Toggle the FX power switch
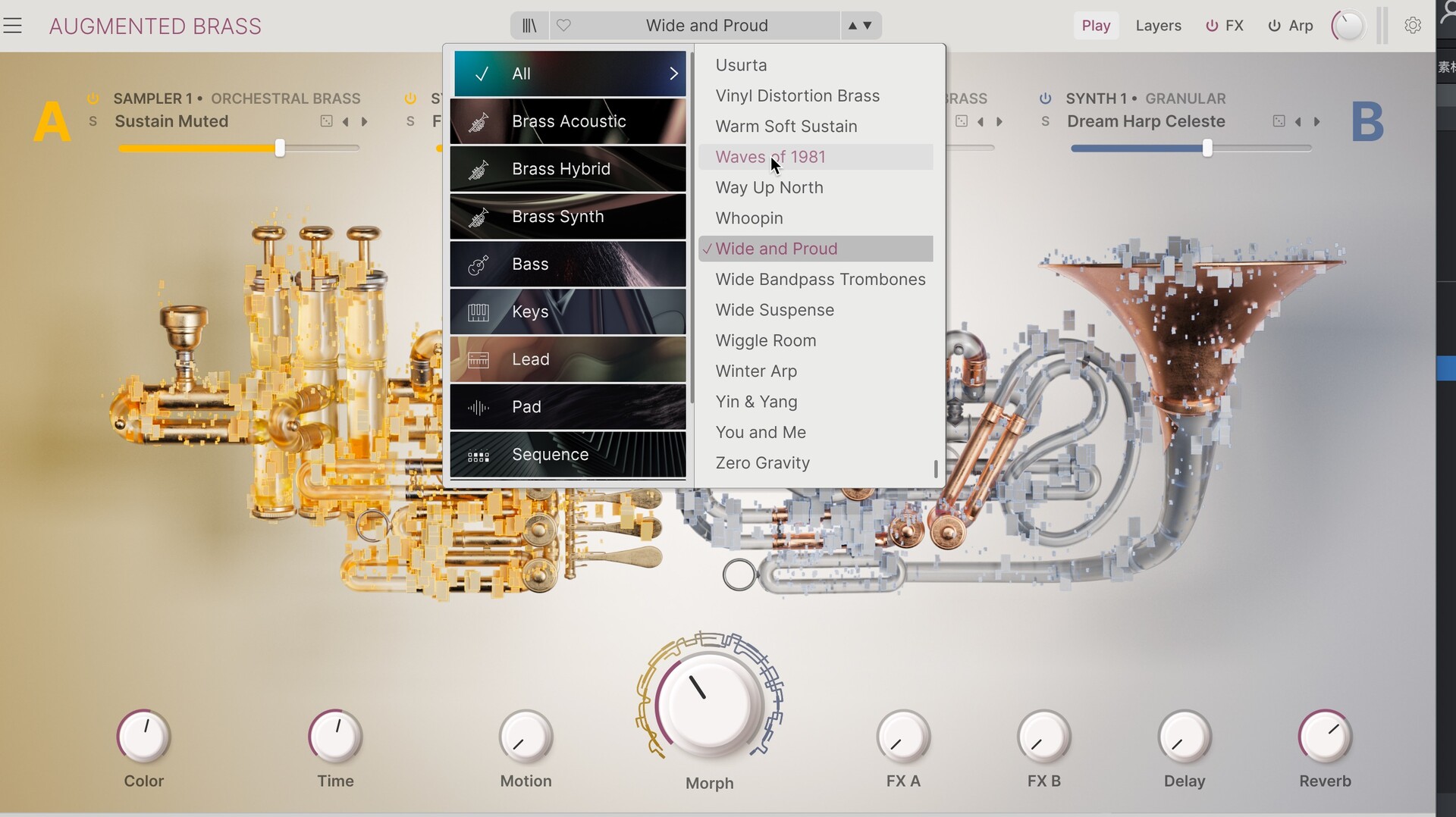 pos(1212,26)
